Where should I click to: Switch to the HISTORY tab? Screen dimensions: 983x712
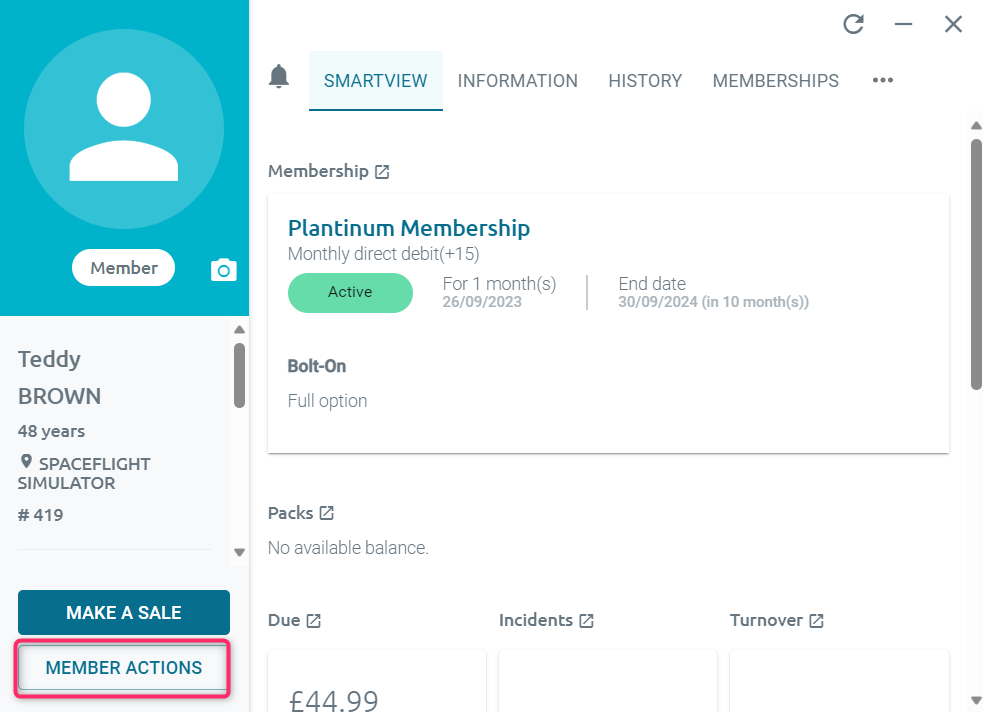point(645,81)
